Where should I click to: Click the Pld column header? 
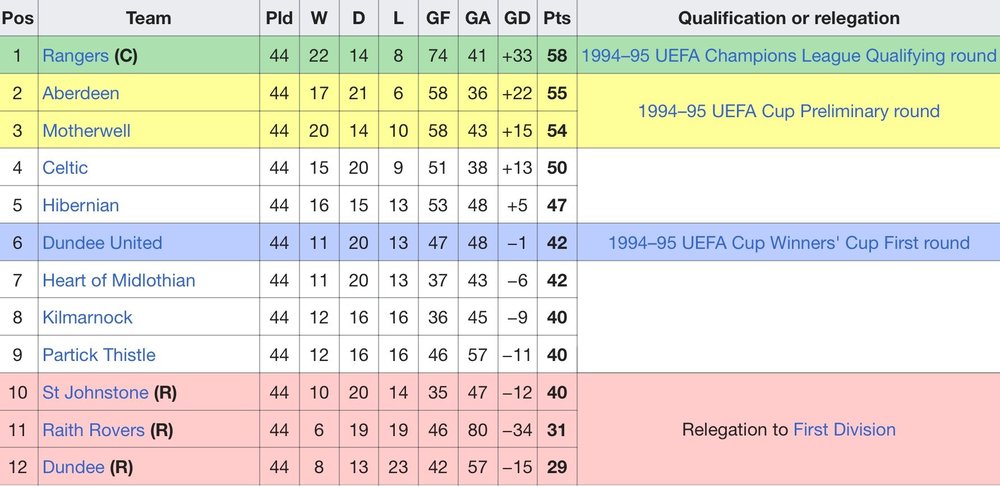[x=279, y=18]
